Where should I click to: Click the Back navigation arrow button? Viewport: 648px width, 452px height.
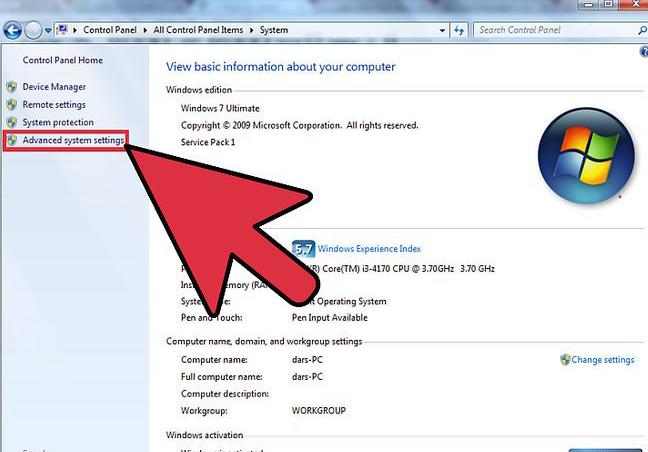click(x=13, y=30)
